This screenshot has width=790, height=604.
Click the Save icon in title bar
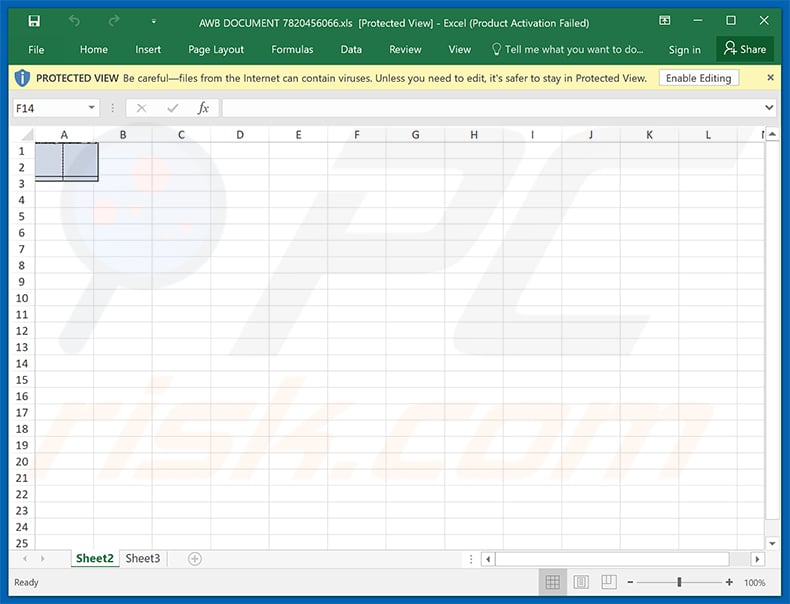coord(34,21)
